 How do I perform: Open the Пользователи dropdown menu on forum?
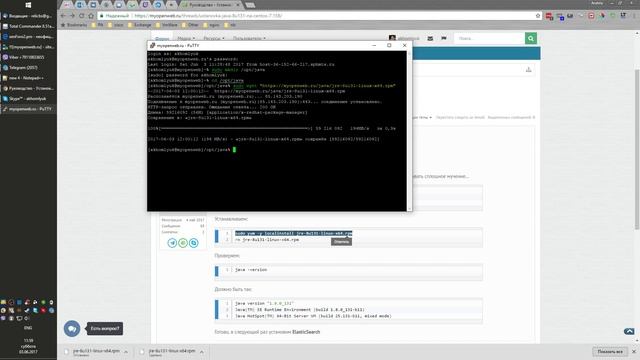coord(249,38)
